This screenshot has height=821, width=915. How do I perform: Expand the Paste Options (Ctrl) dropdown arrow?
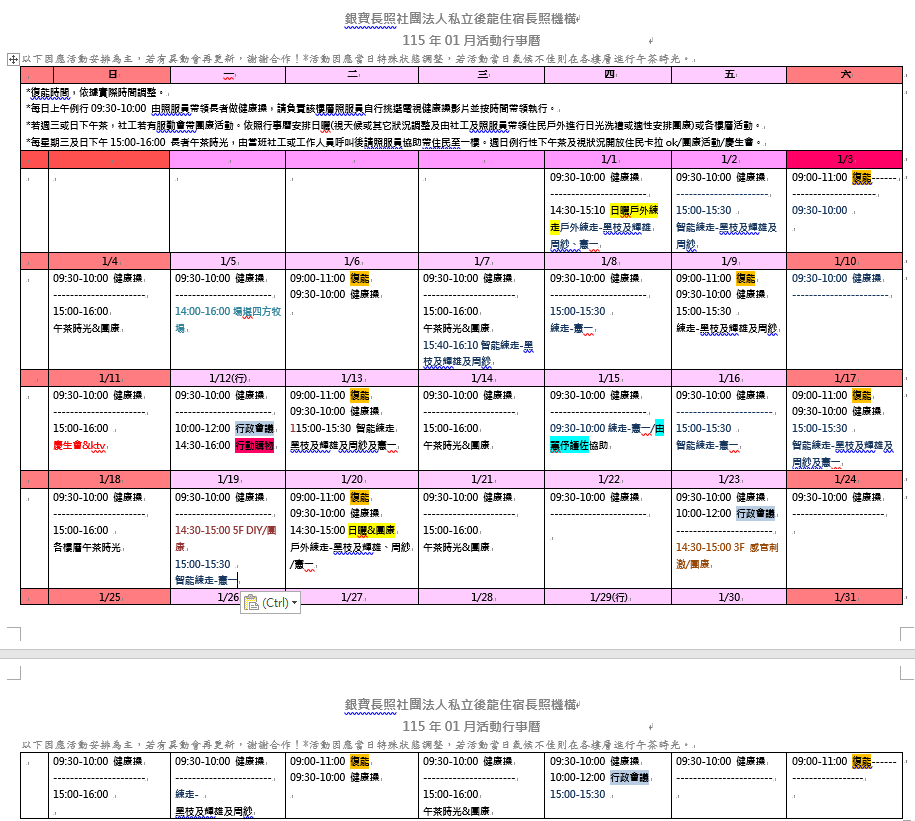pos(294,603)
